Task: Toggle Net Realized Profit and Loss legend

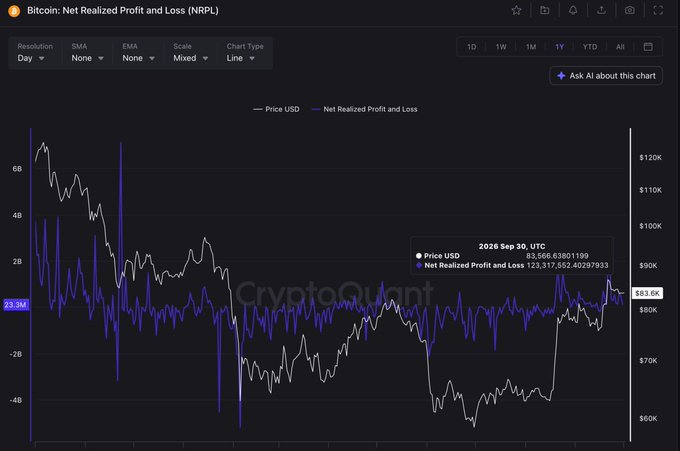Action: pos(364,109)
